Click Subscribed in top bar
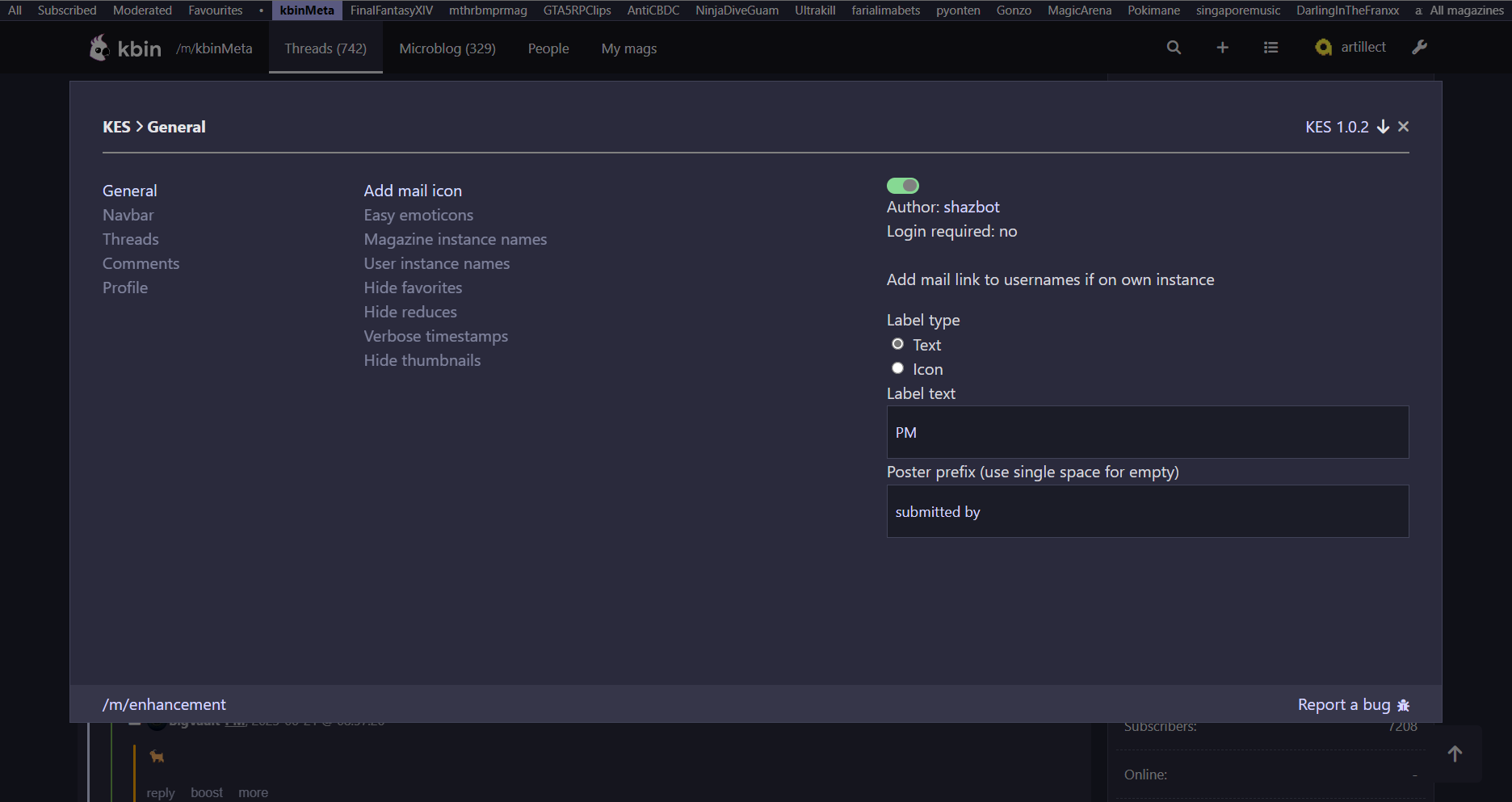The image size is (1512, 802). point(67,10)
